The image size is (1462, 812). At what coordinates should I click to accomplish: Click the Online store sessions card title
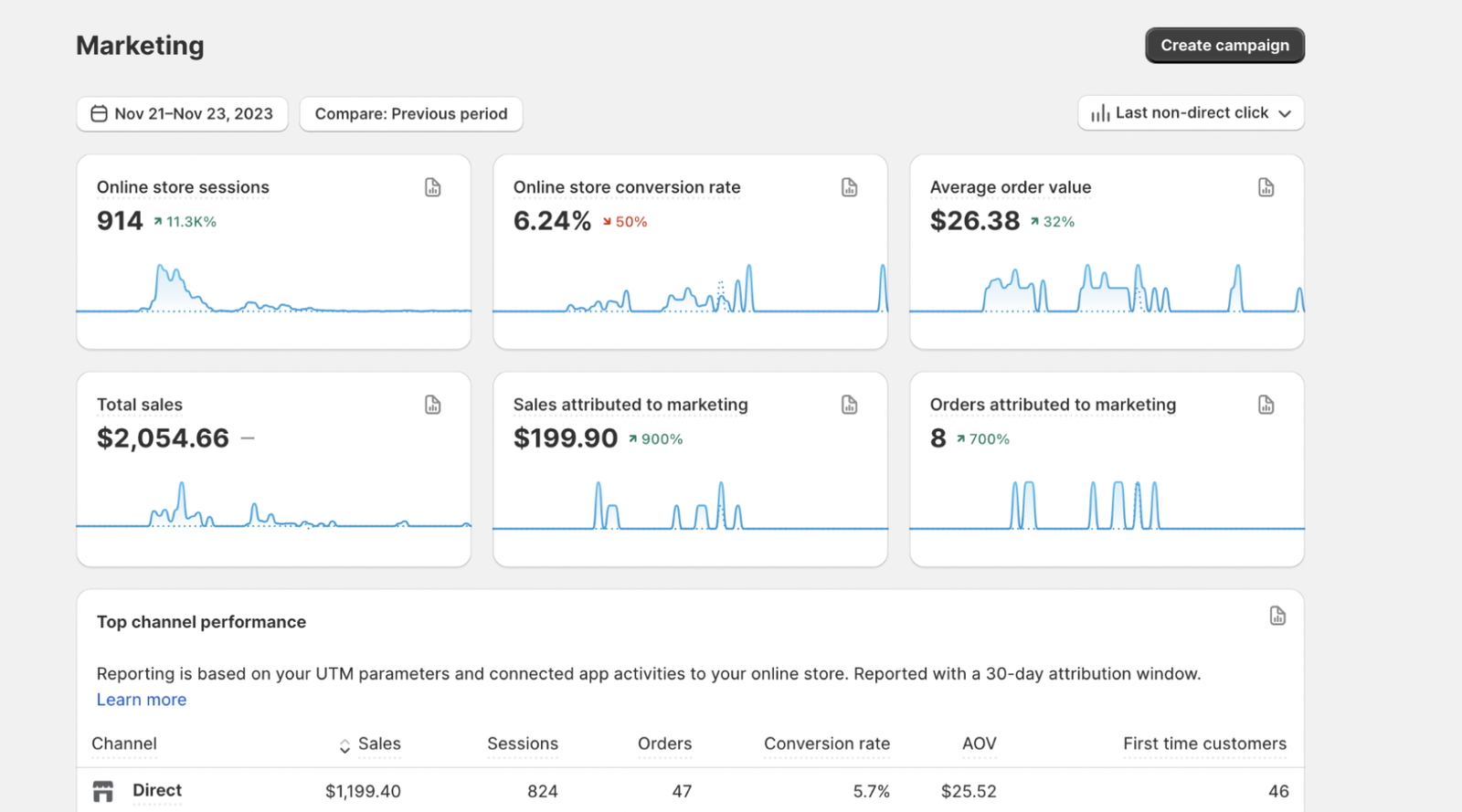coord(183,187)
